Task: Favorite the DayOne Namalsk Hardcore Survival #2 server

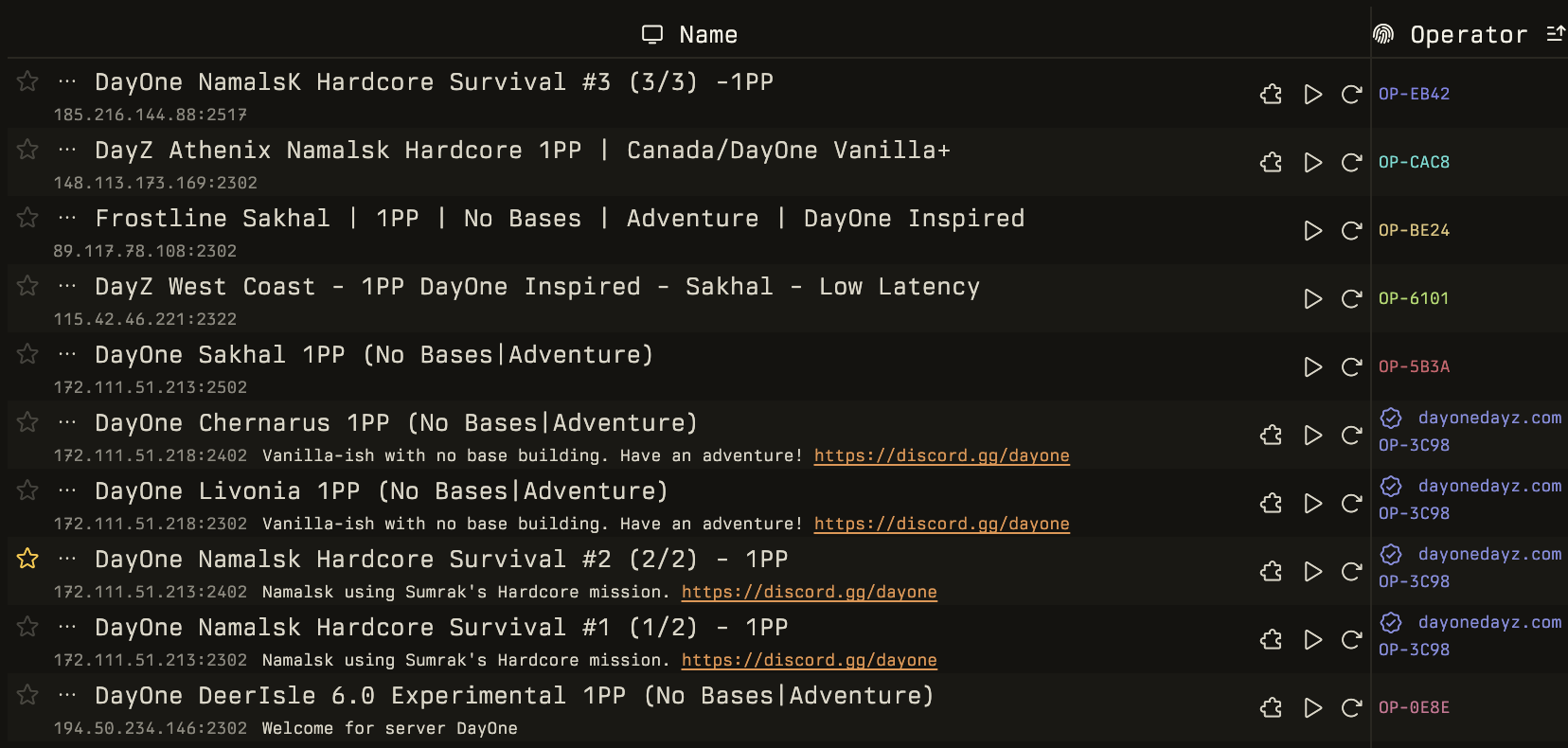Action: pyautogui.click(x=27, y=559)
